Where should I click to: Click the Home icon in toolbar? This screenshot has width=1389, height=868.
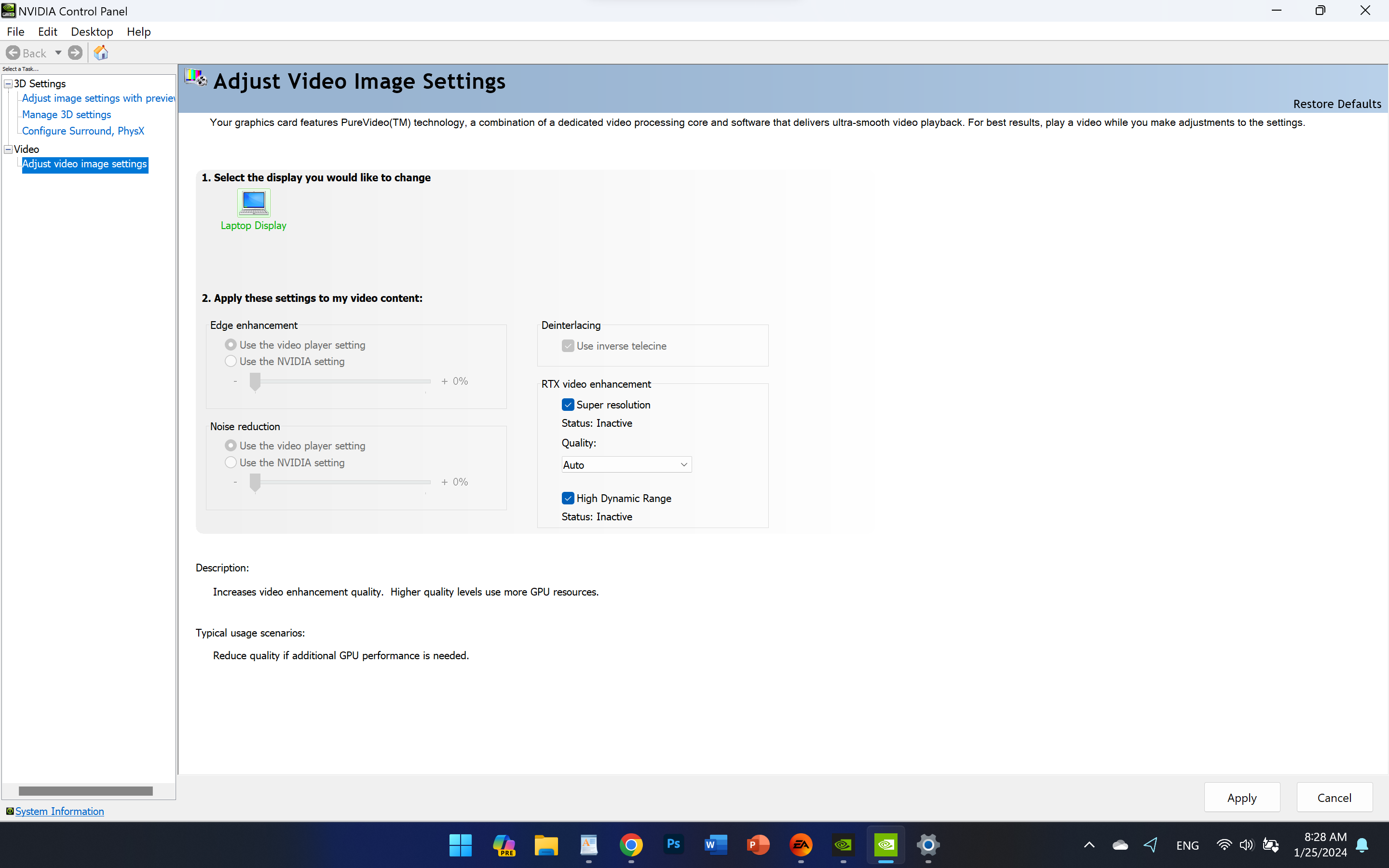pos(101,53)
